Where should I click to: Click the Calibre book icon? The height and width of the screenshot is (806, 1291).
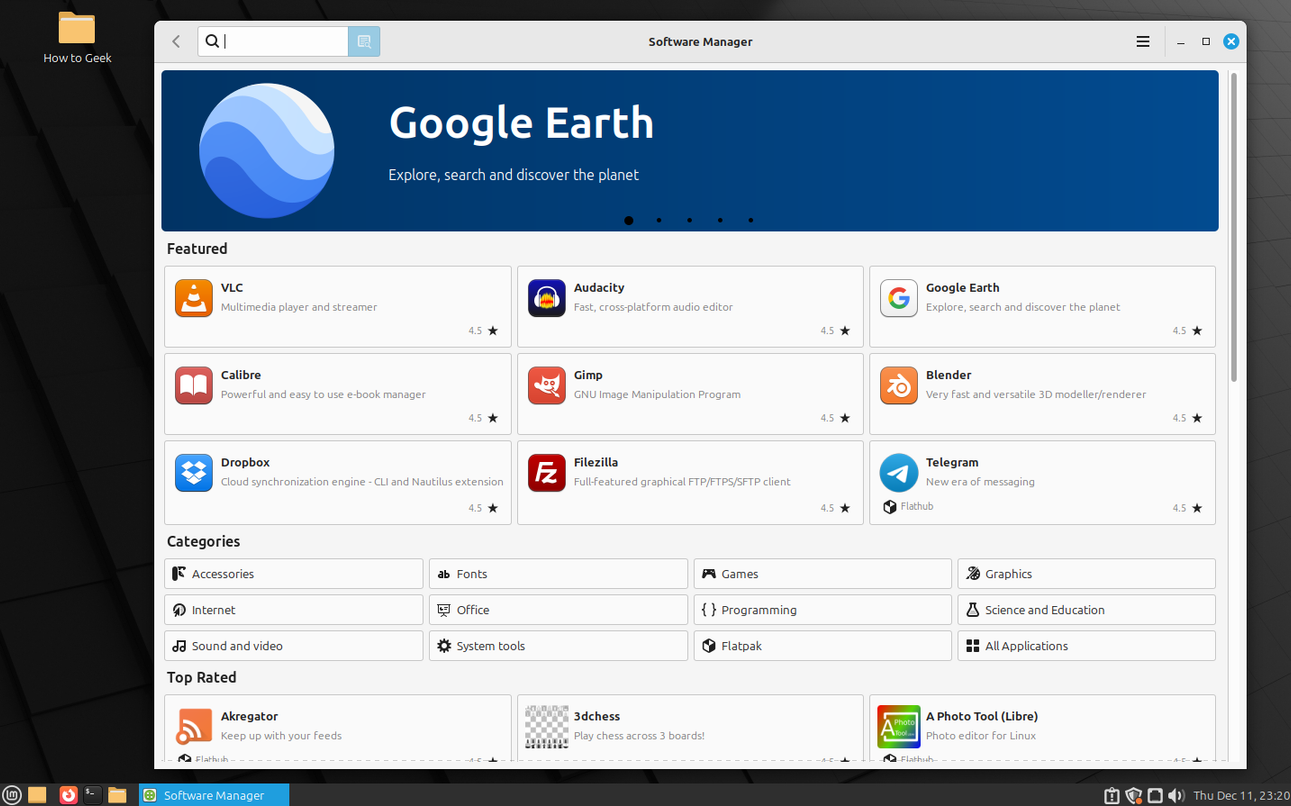pyautogui.click(x=194, y=385)
